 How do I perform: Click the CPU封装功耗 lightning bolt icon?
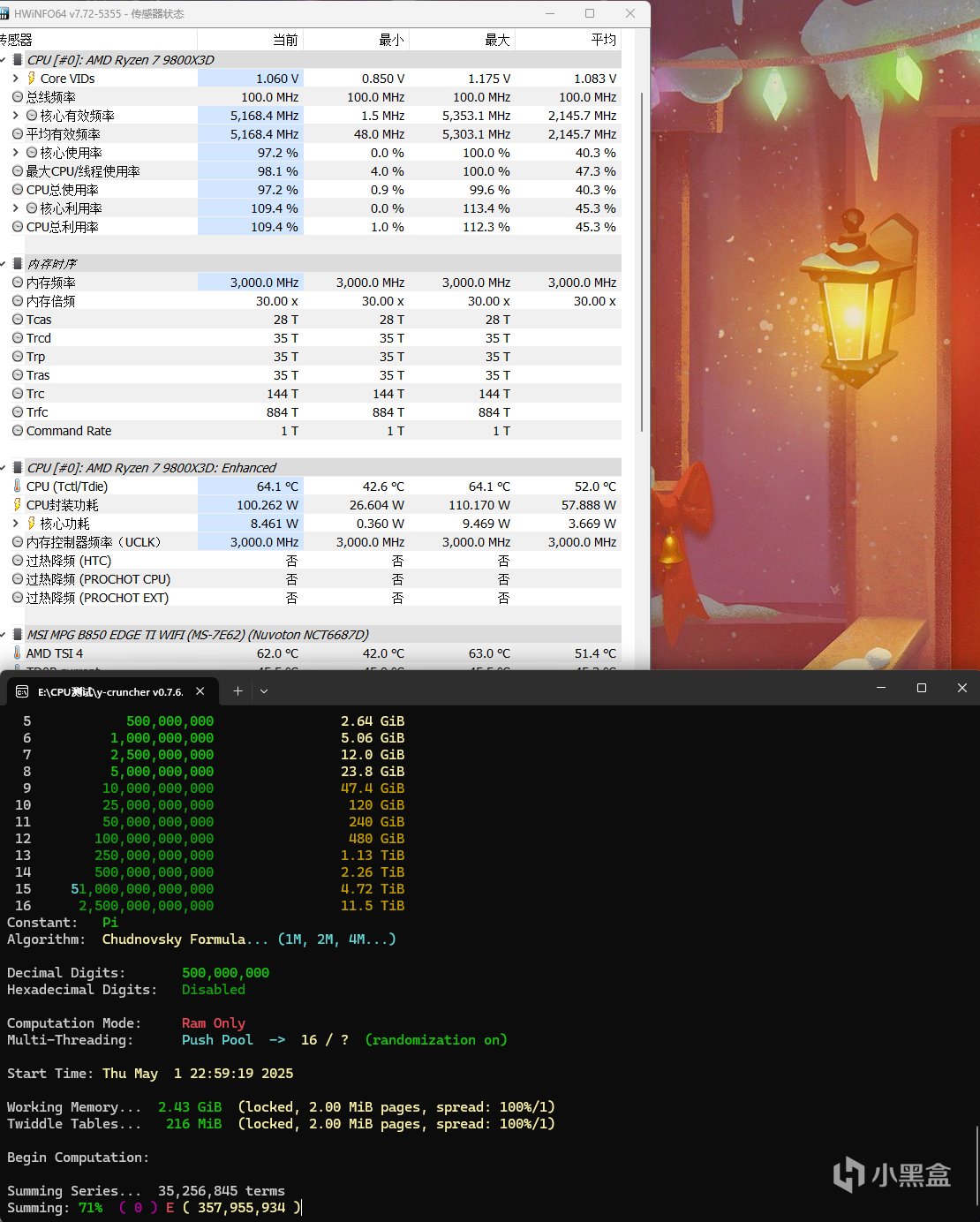click(18, 505)
